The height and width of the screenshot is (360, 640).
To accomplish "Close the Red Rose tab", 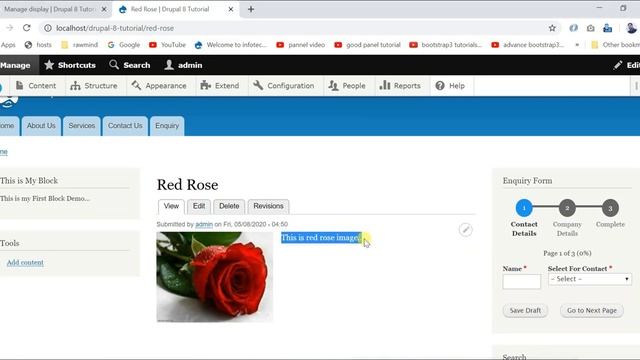I will pos(231,9).
